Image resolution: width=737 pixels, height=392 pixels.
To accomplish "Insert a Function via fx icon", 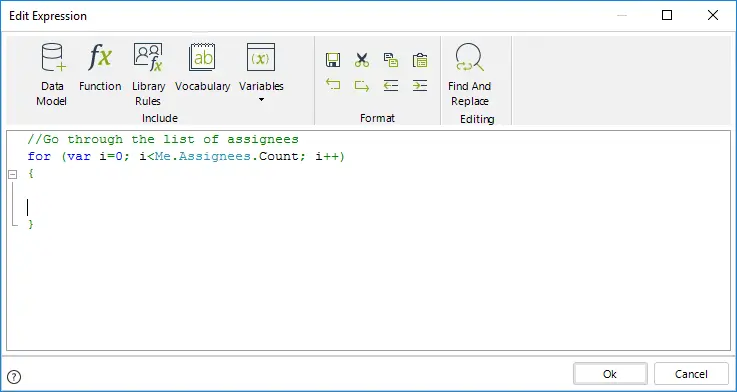I will click(x=100, y=67).
